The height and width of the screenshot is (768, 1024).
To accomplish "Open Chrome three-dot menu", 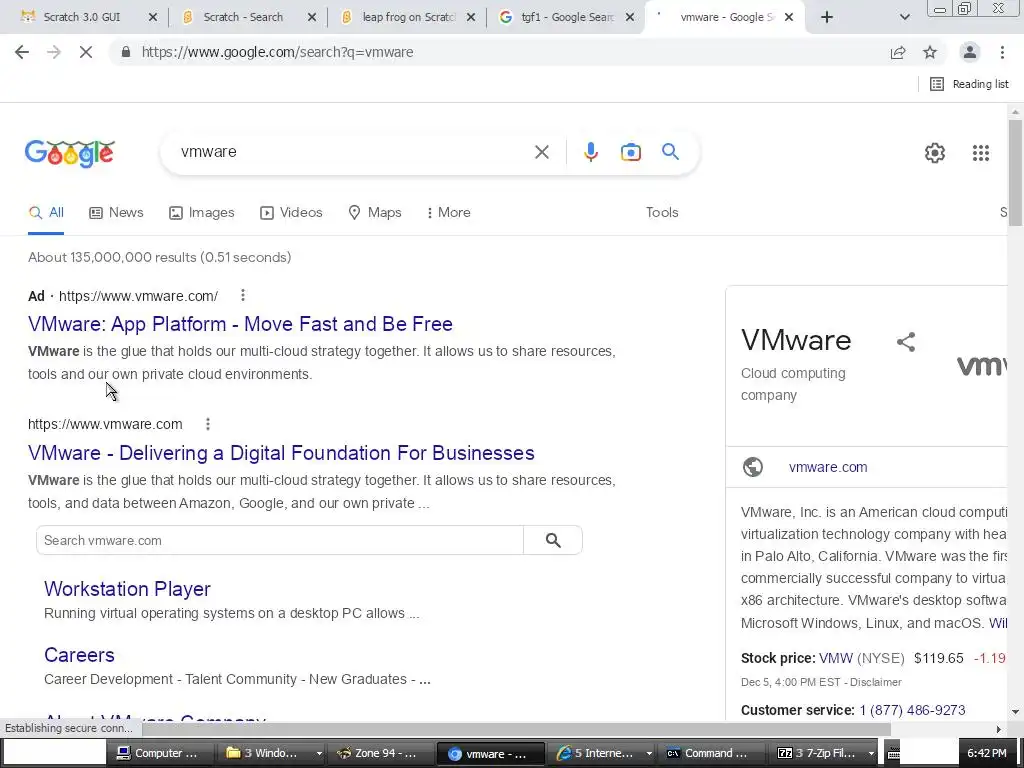I will pyautogui.click(x=1002, y=52).
